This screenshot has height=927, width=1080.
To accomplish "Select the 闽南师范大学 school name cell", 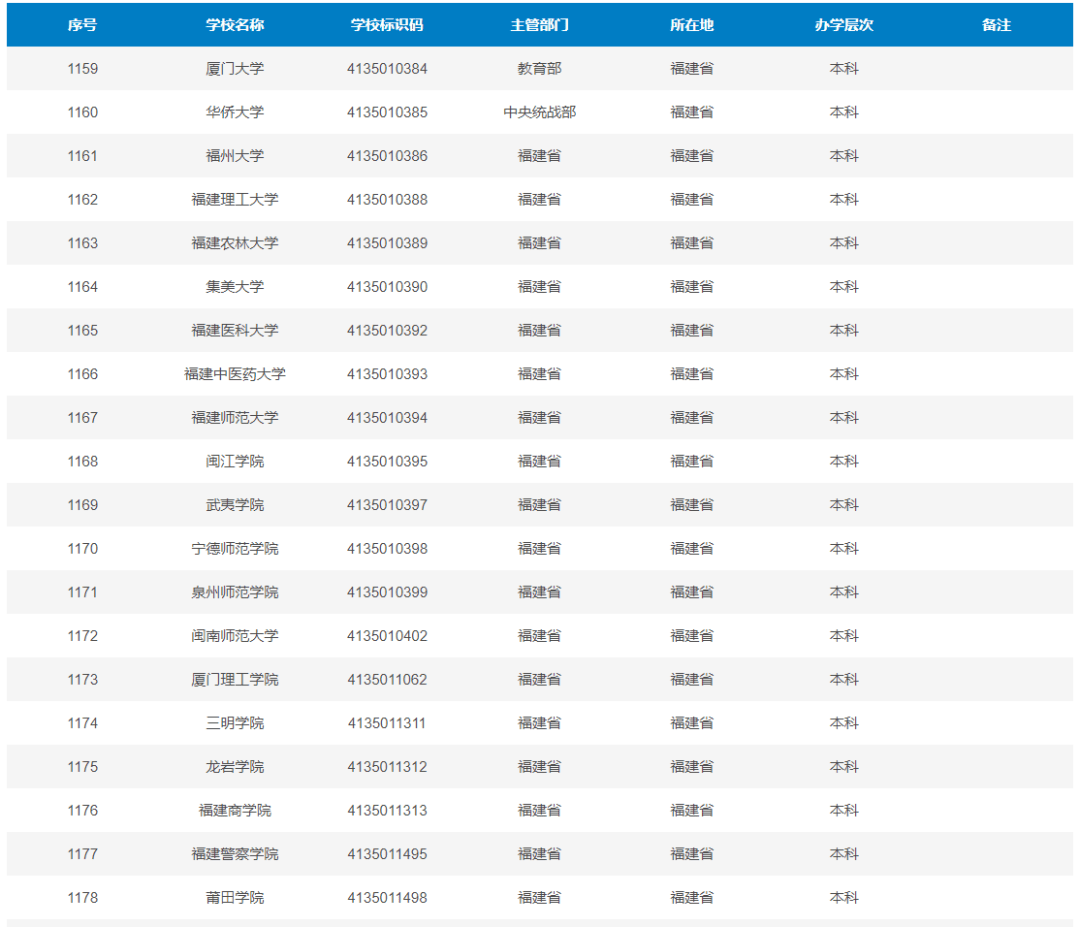I will (x=235, y=636).
